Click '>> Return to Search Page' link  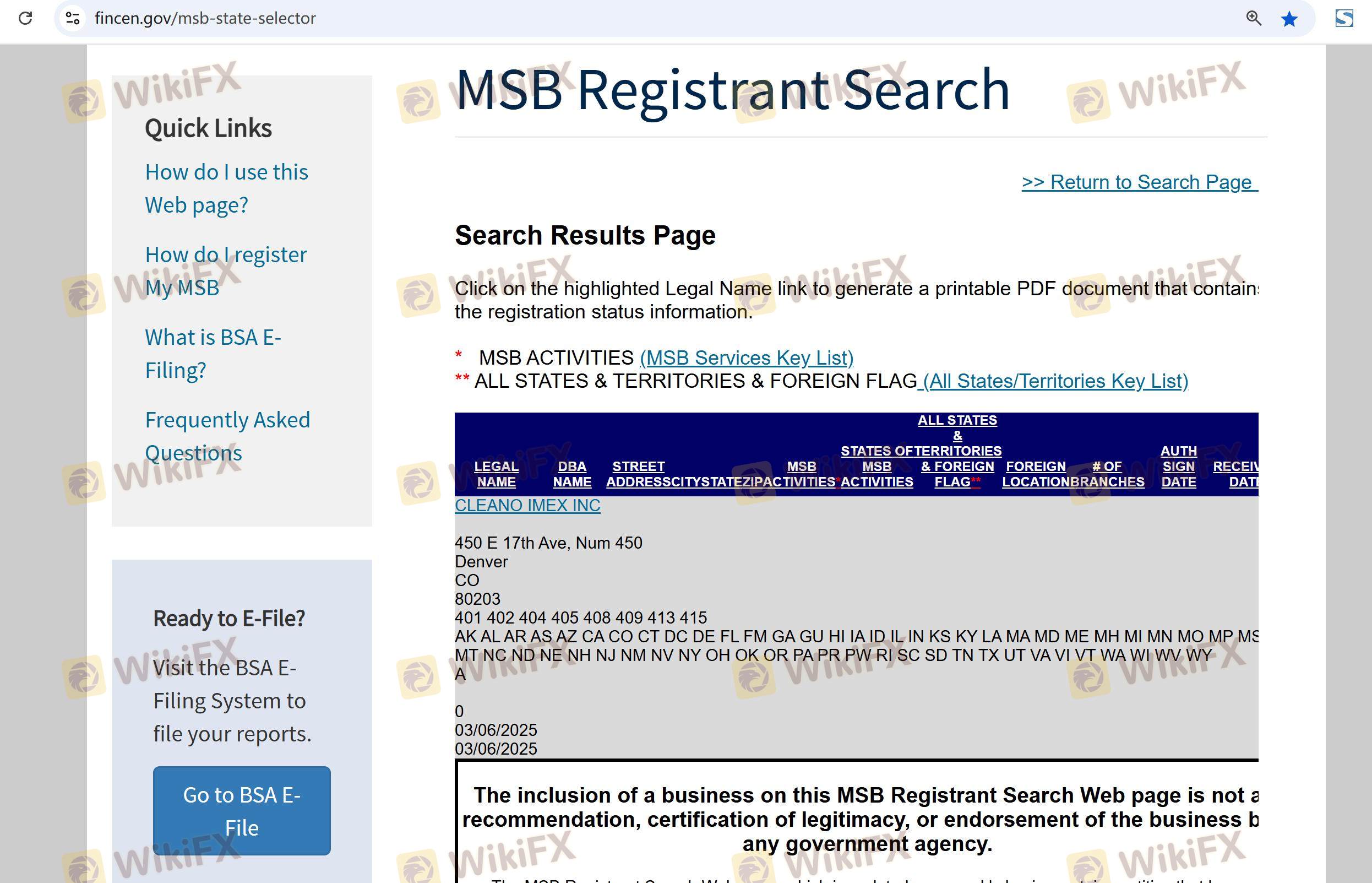click(x=1140, y=182)
